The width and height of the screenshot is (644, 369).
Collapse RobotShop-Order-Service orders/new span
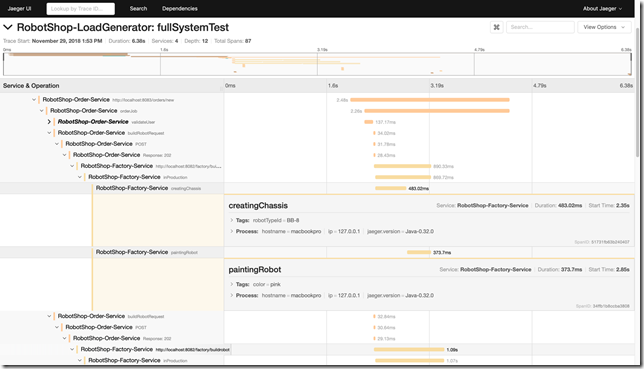tap(34, 99)
